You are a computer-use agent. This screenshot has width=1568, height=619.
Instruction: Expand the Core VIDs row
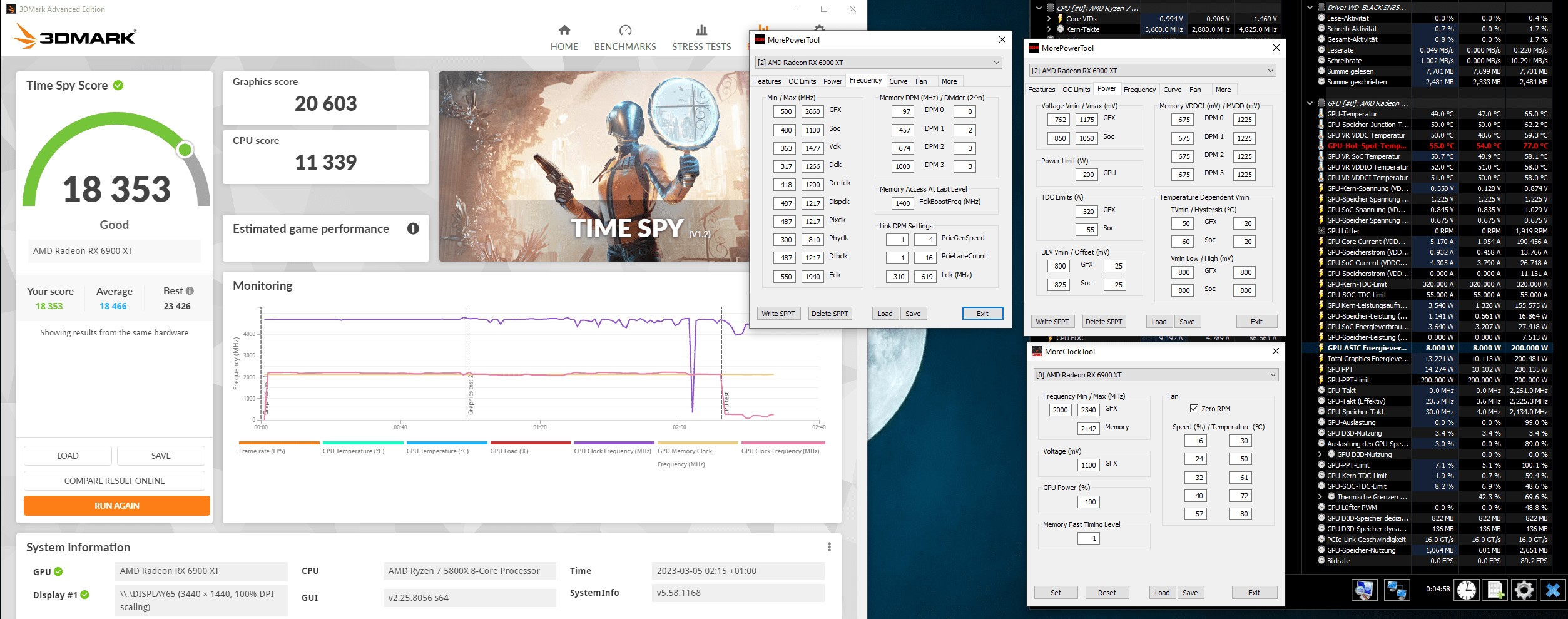[1049, 19]
